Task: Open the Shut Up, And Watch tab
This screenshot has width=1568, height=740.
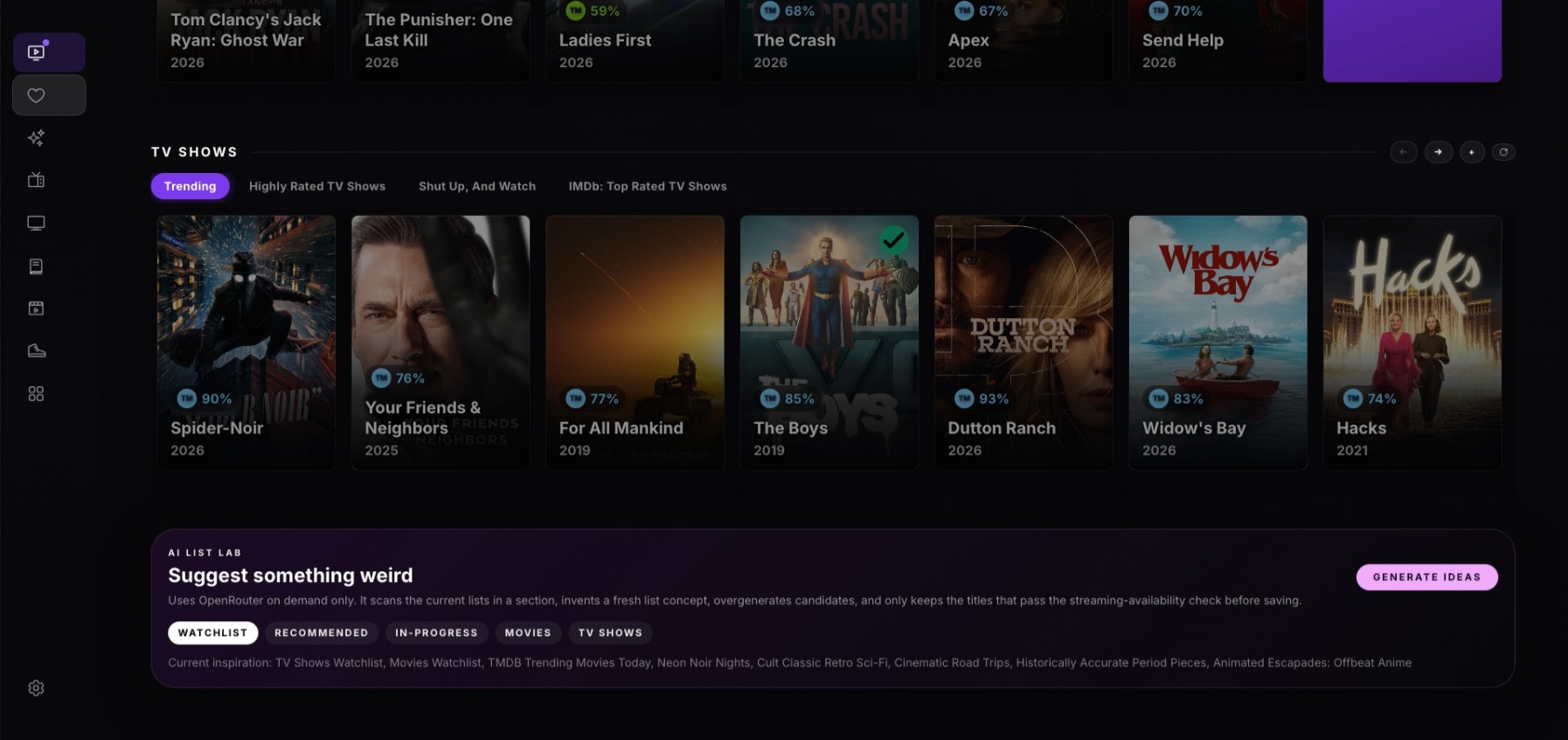Action: [477, 186]
